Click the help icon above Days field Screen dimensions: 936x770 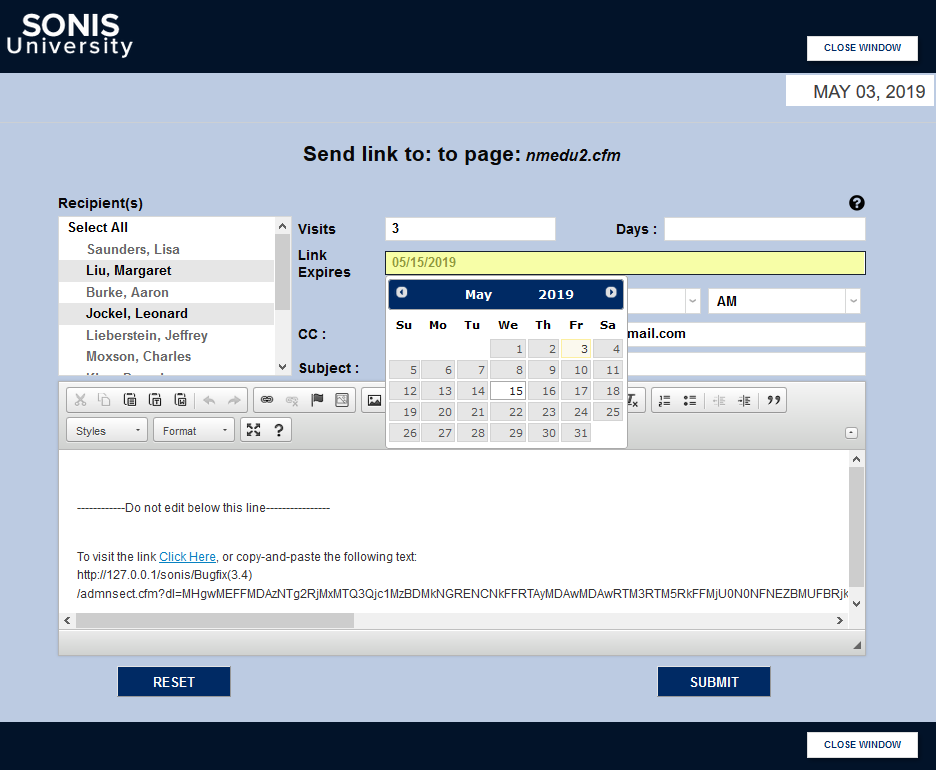(857, 203)
